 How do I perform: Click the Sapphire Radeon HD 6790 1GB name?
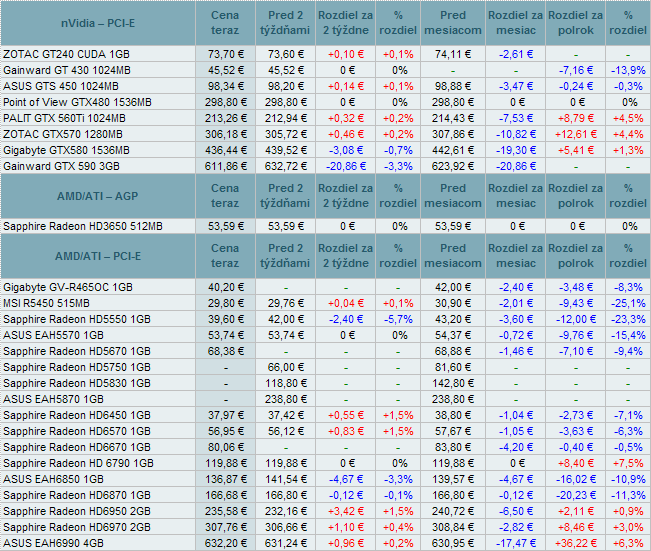coord(78,463)
